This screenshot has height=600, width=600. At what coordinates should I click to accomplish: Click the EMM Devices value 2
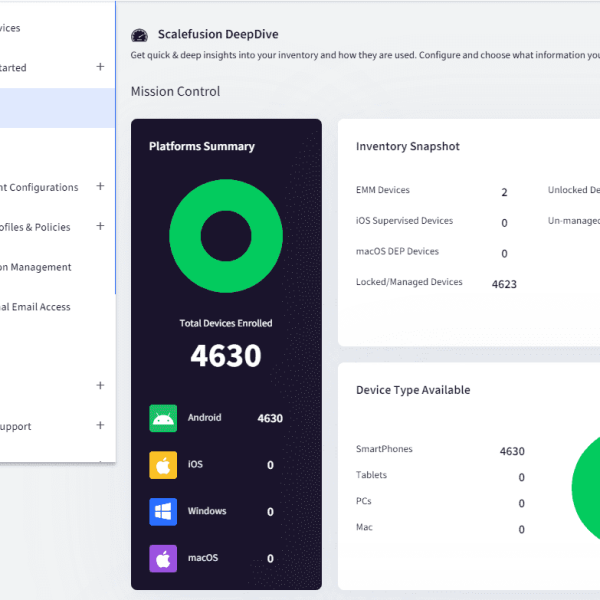click(504, 192)
